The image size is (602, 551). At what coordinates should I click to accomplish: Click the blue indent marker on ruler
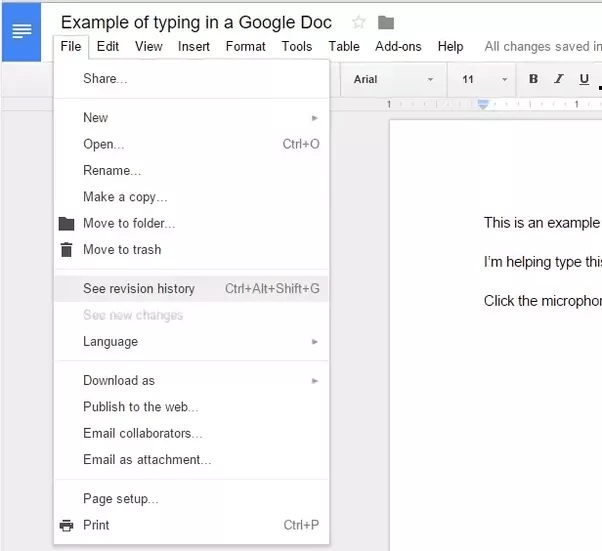coord(483,104)
